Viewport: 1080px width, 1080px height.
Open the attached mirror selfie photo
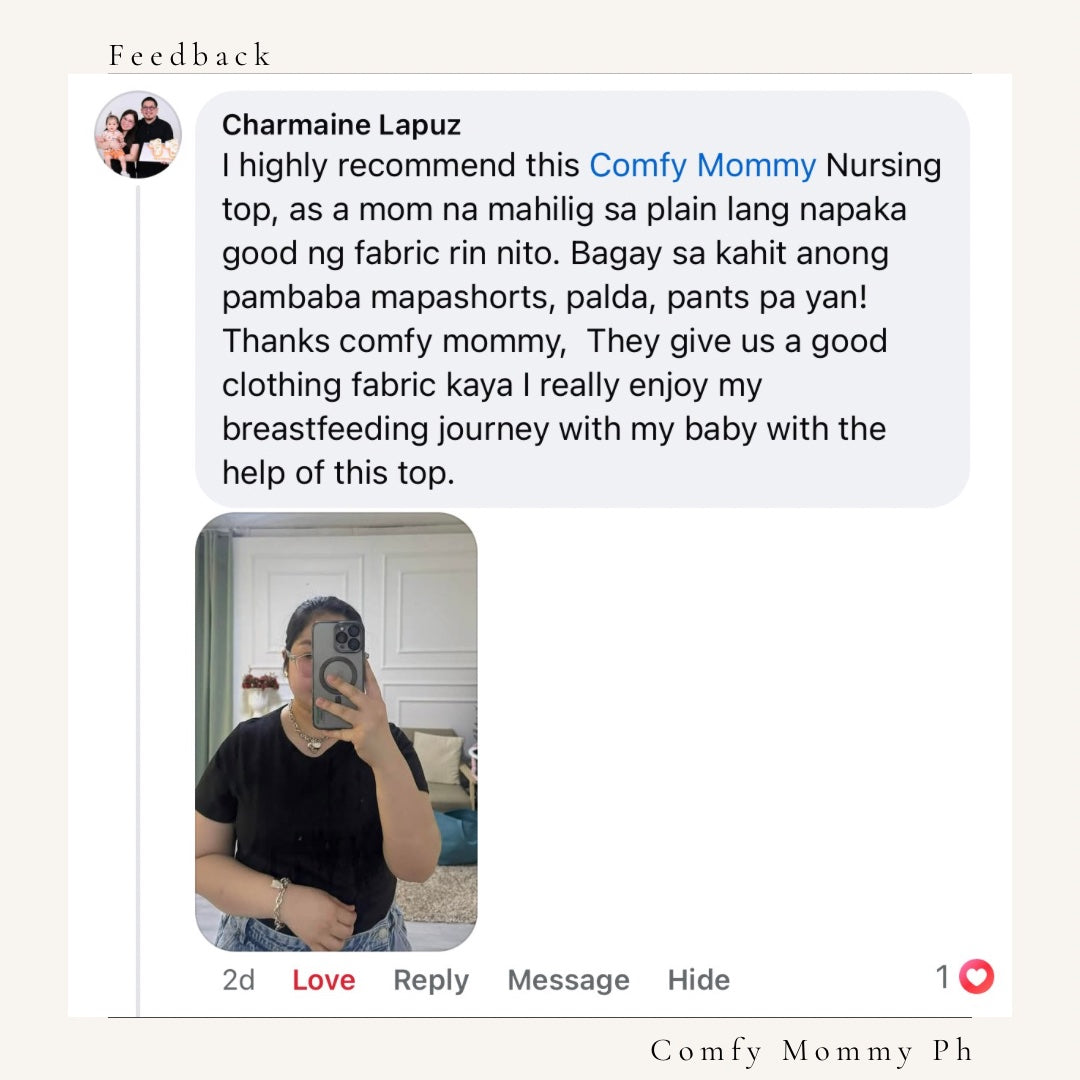click(x=336, y=732)
